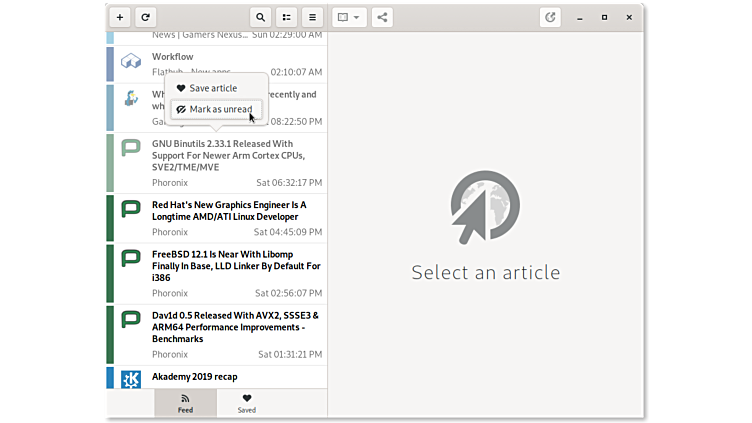Viewport: 752px width, 423px height.
Task: Open search with the magnifier icon
Action: [x=261, y=17]
